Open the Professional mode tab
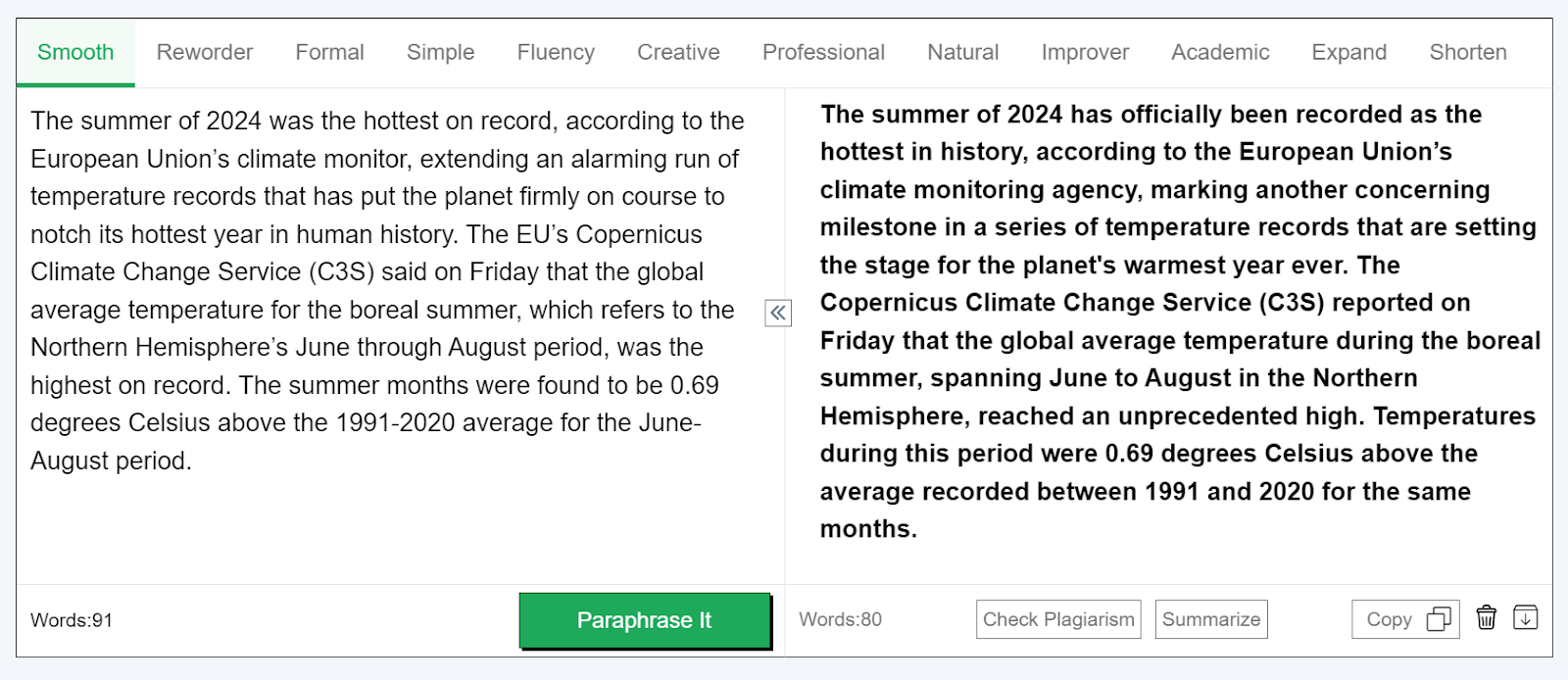This screenshot has width=1568, height=680. pos(823,53)
